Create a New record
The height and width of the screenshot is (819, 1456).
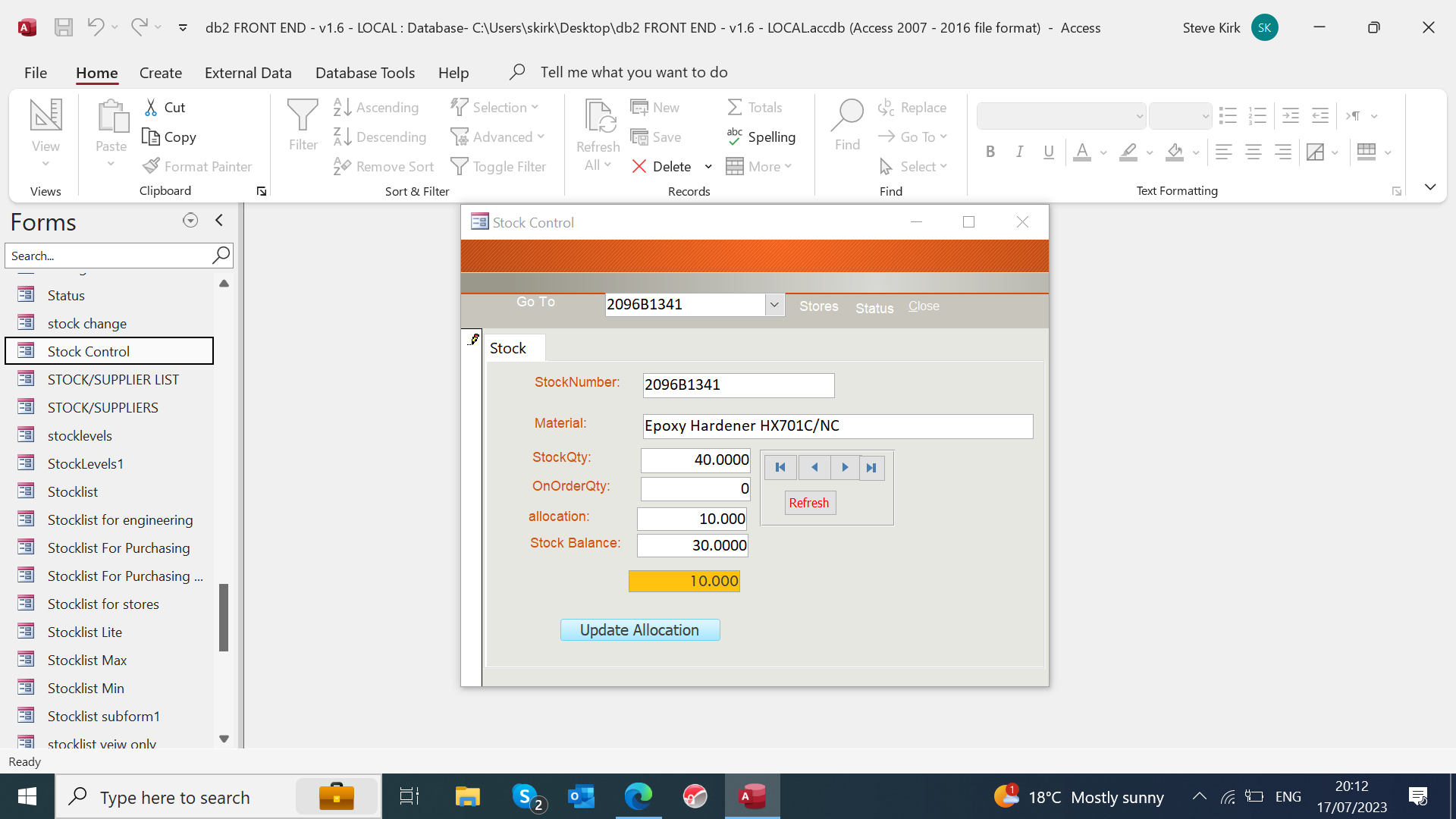pos(655,107)
